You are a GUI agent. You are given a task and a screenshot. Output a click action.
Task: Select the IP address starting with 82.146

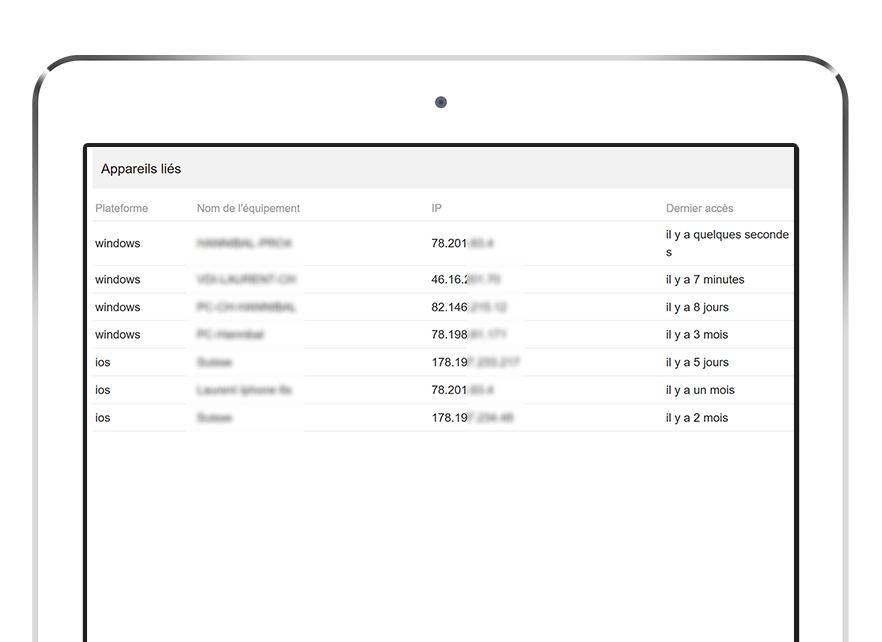pos(469,308)
